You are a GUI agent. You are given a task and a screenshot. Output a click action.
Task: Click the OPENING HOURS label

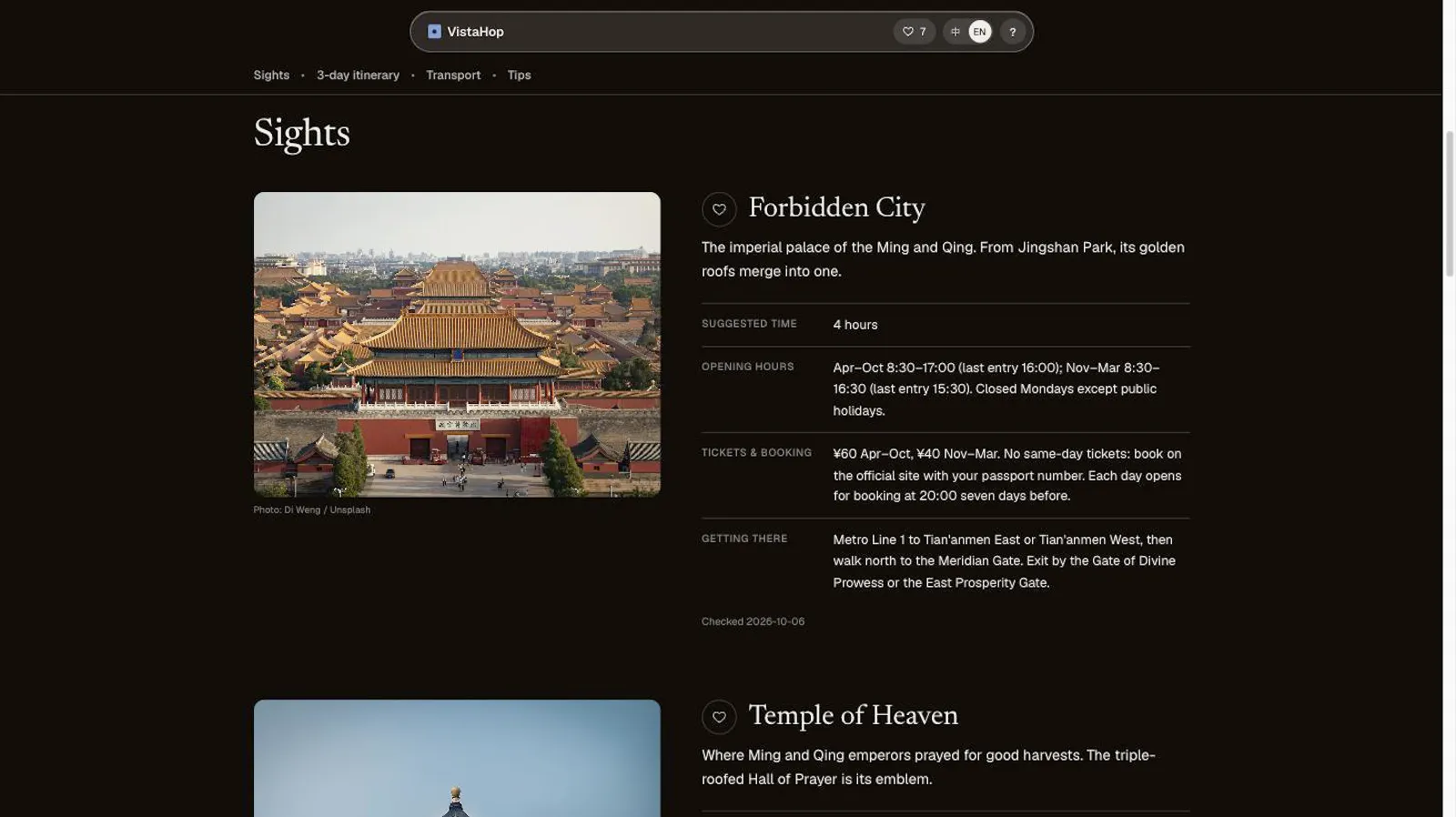coord(747,367)
